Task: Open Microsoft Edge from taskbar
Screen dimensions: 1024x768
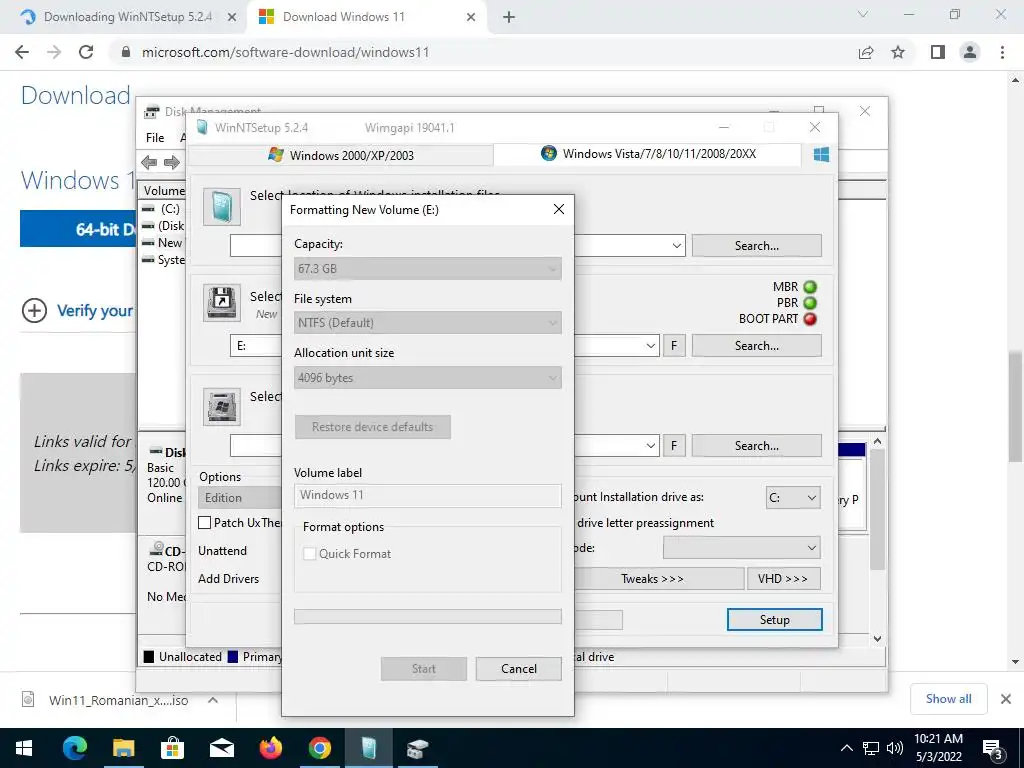Action: 74,748
